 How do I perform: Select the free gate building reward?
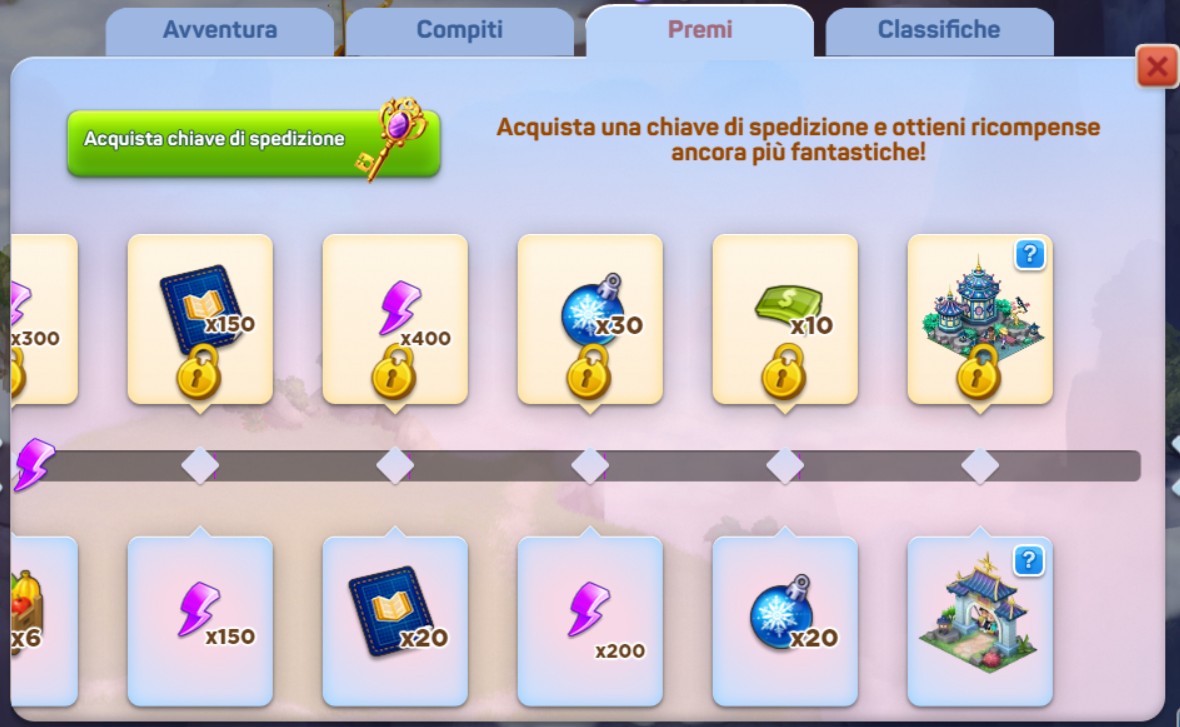pyautogui.click(x=980, y=622)
